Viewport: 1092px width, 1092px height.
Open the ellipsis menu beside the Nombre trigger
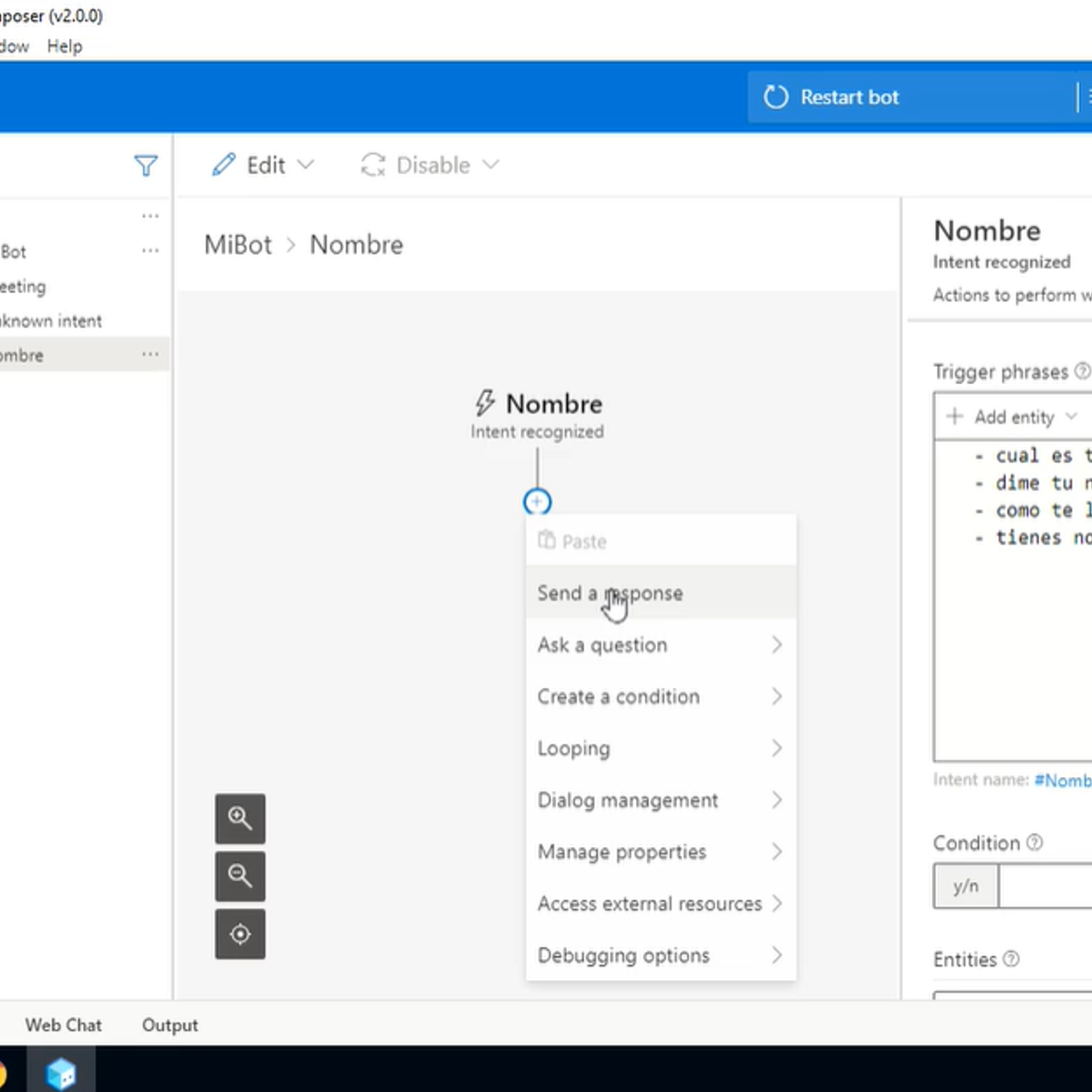point(150,354)
